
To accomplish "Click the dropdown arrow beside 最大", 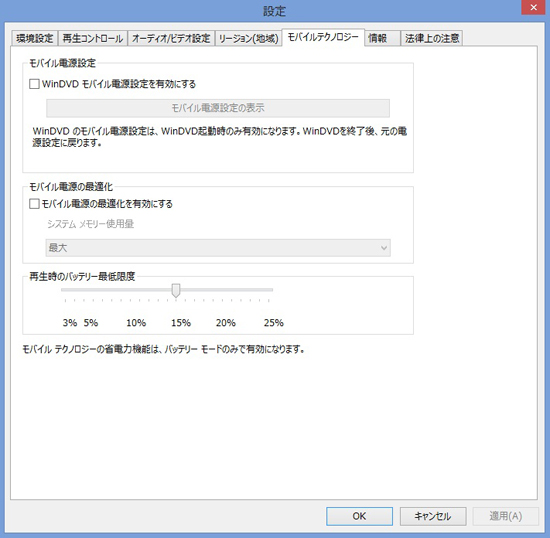I will tap(384, 248).
